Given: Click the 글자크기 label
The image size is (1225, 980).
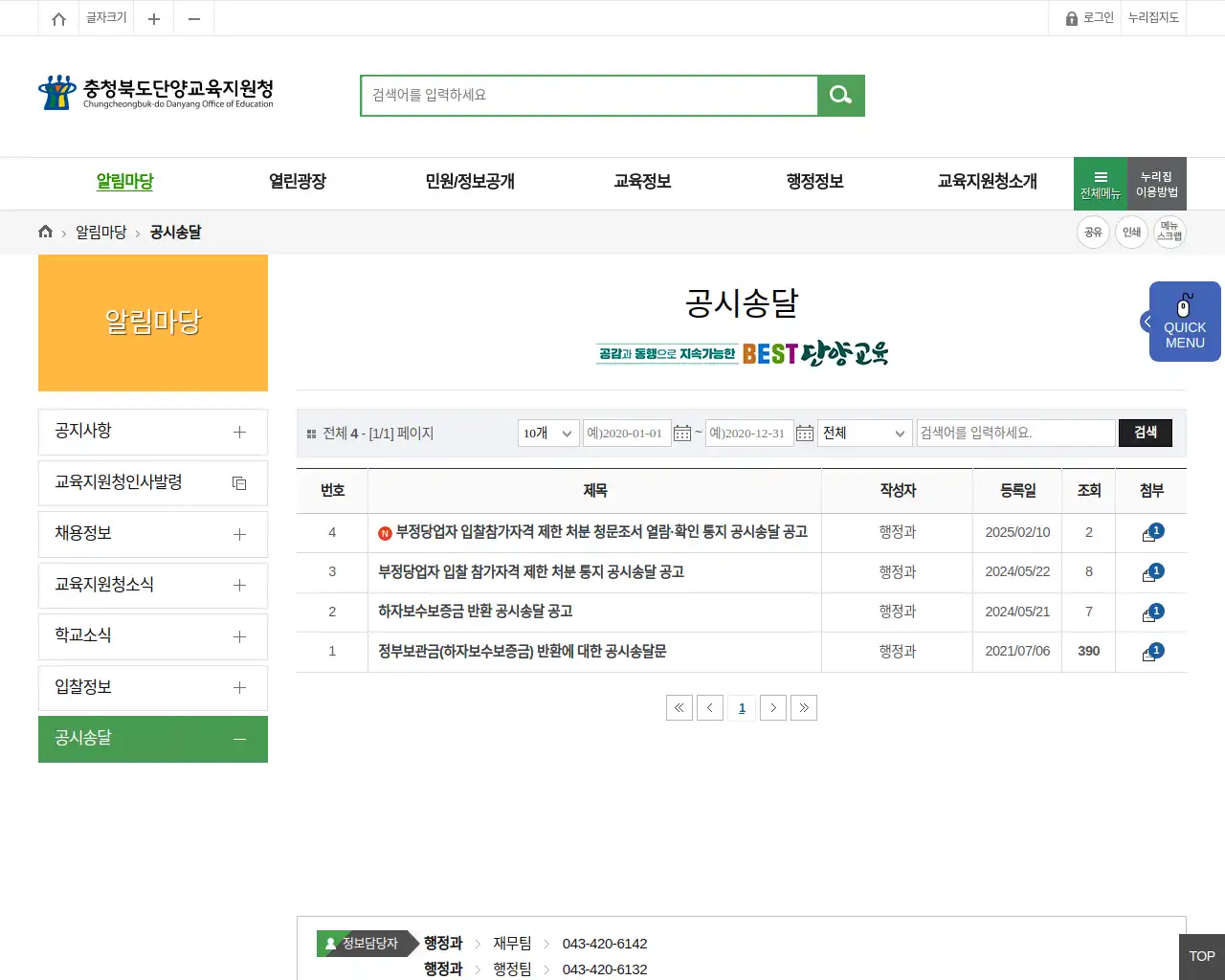Looking at the screenshot, I should (x=106, y=18).
